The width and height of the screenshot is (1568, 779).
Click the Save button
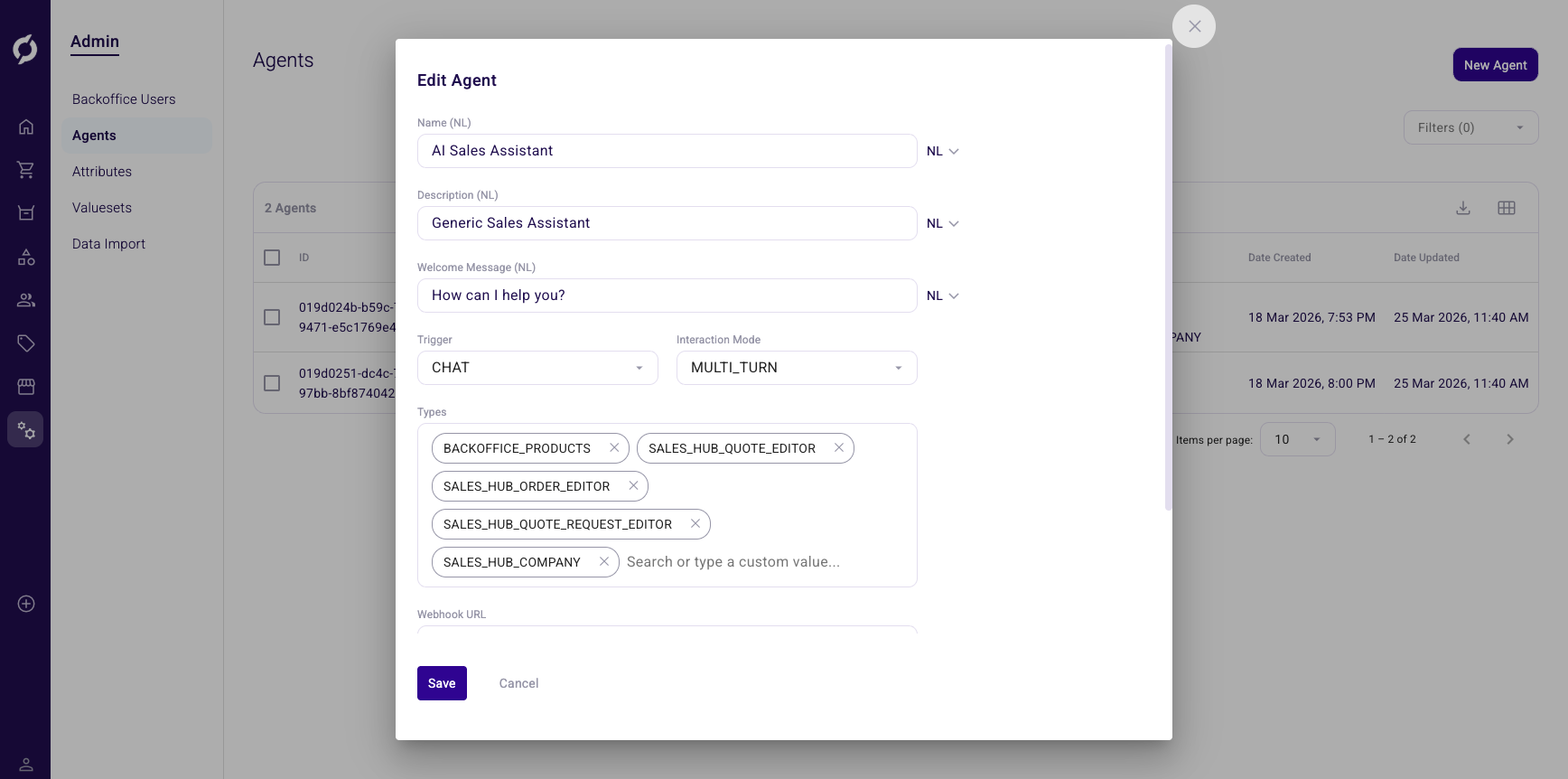point(442,683)
